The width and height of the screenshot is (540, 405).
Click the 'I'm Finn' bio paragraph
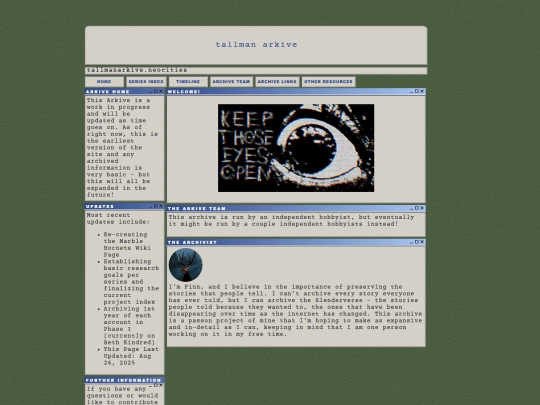[x=295, y=310]
